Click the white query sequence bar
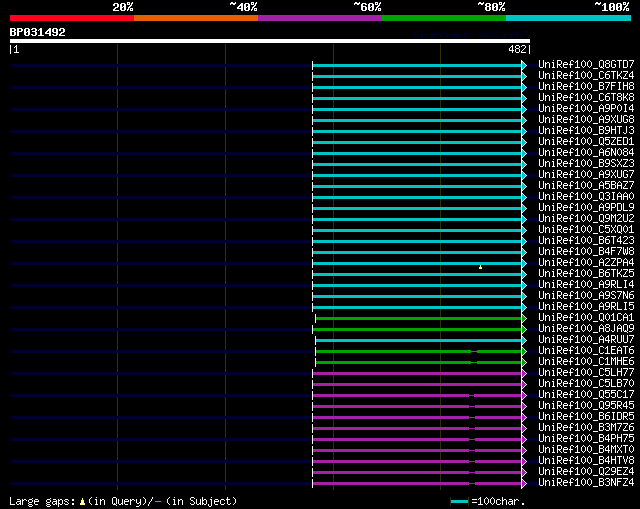 pyautogui.click(x=270, y=41)
